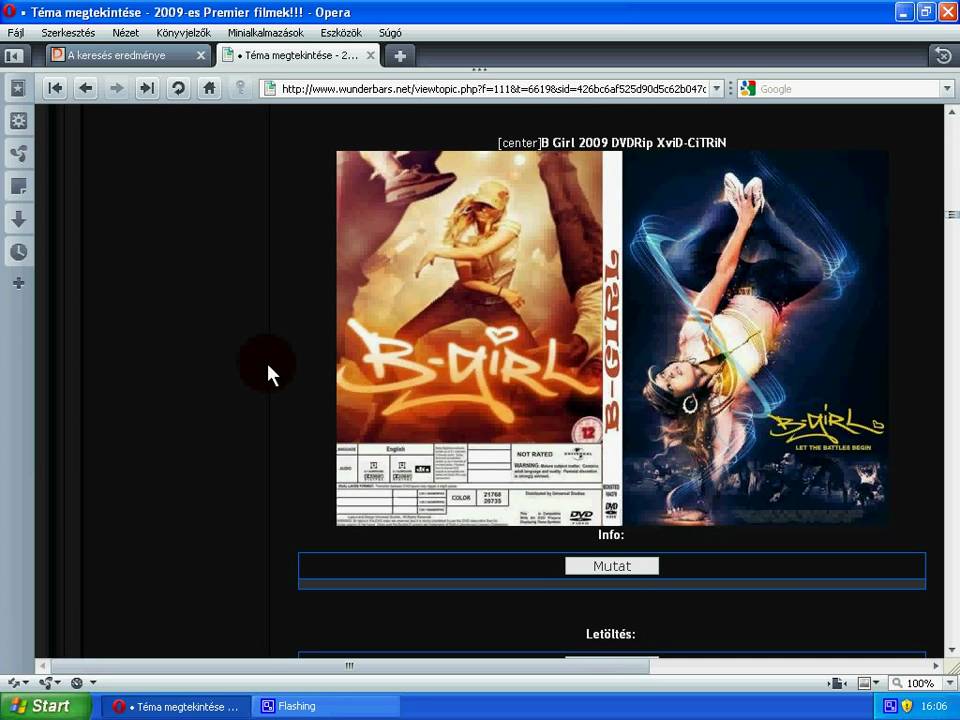The width and height of the screenshot is (960, 720).
Task: Click 'B Girl 2009 DVDRip XviD-CiTRiN' heading
Action: click(x=634, y=143)
